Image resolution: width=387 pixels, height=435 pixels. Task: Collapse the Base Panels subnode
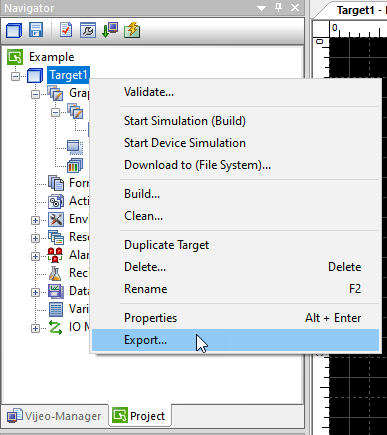click(55, 112)
